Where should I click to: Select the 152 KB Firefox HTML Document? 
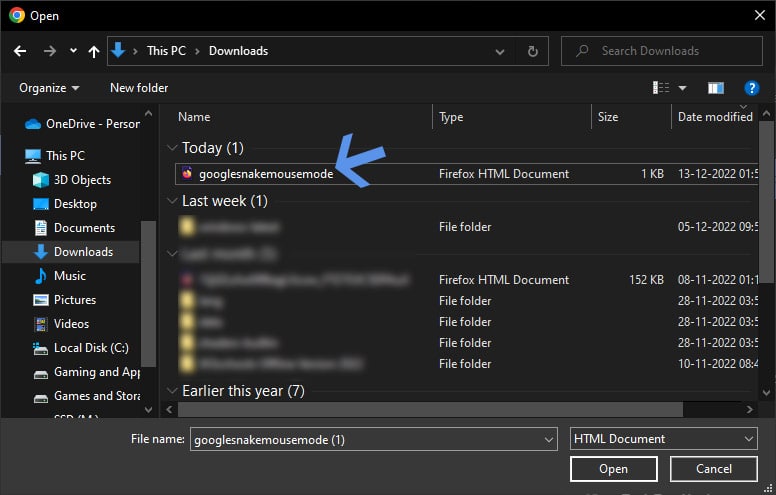point(466,280)
